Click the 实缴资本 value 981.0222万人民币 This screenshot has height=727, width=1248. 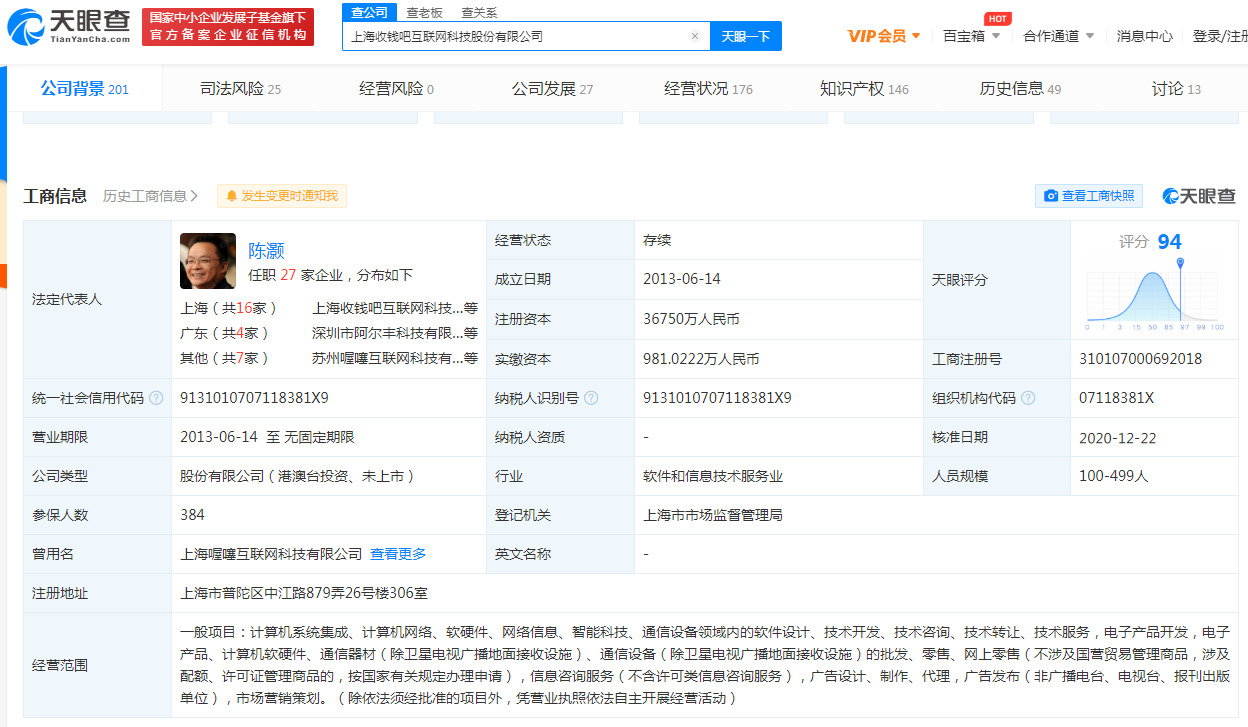click(701, 359)
